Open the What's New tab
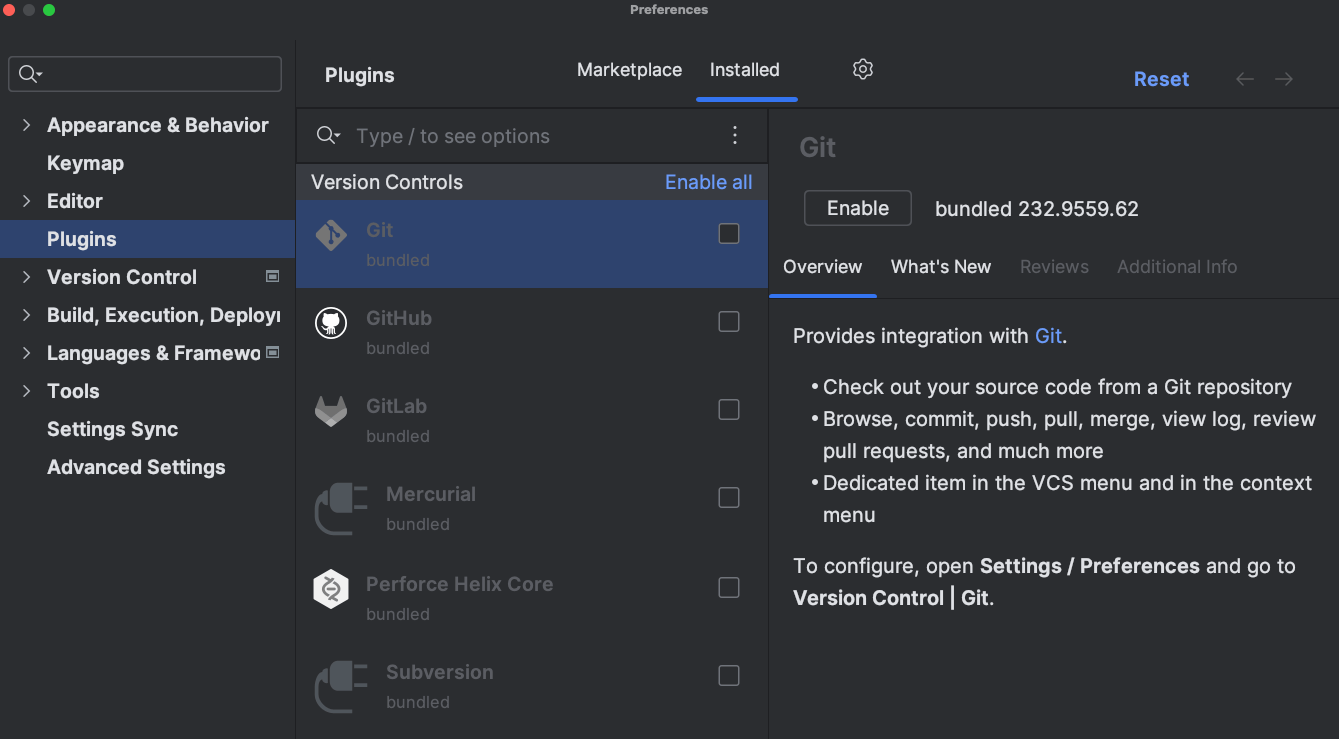Screen dimensions: 1339x739 coord(940,267)
